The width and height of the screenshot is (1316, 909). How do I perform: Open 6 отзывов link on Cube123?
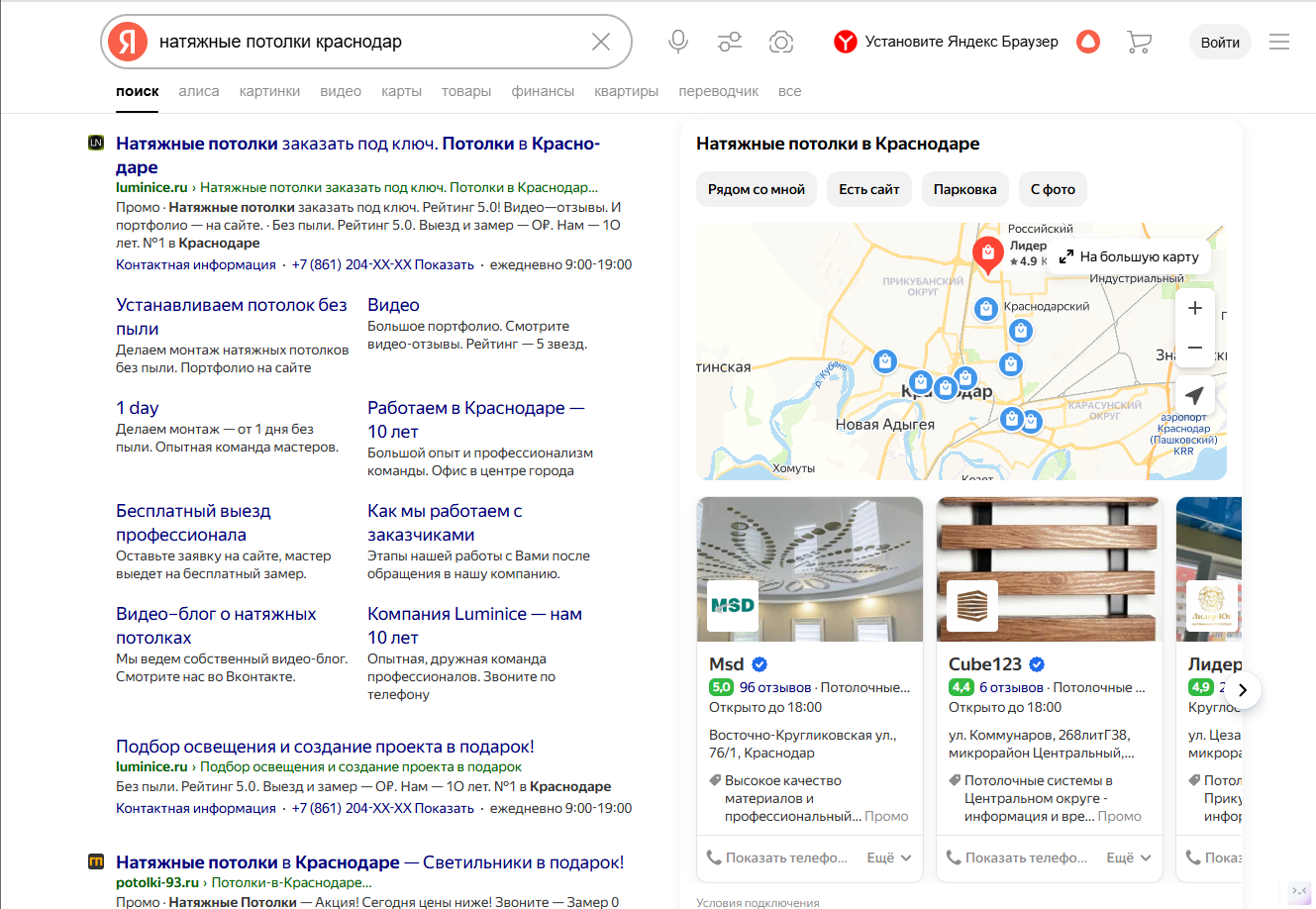point(1011,687)
